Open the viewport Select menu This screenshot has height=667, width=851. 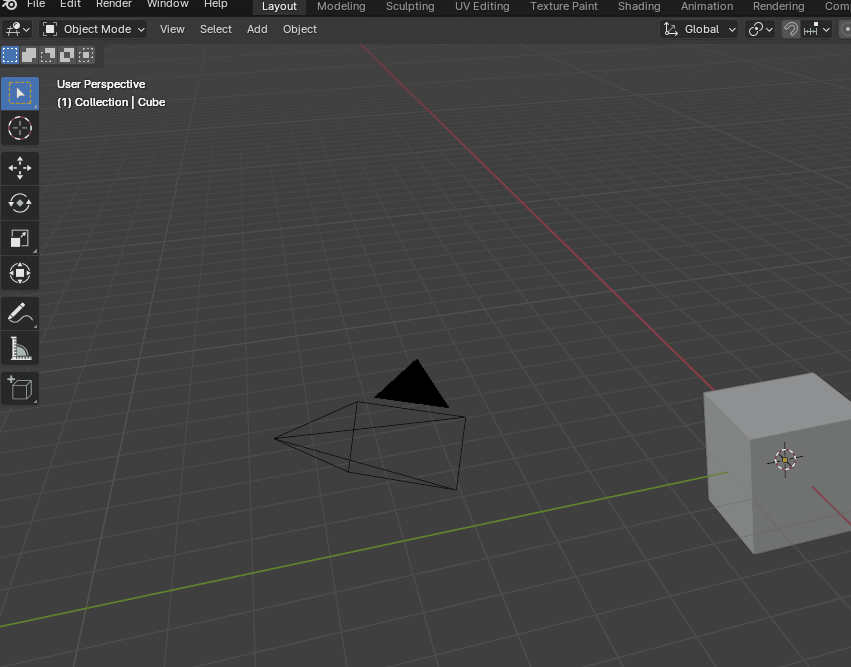[x=215, y=29]
